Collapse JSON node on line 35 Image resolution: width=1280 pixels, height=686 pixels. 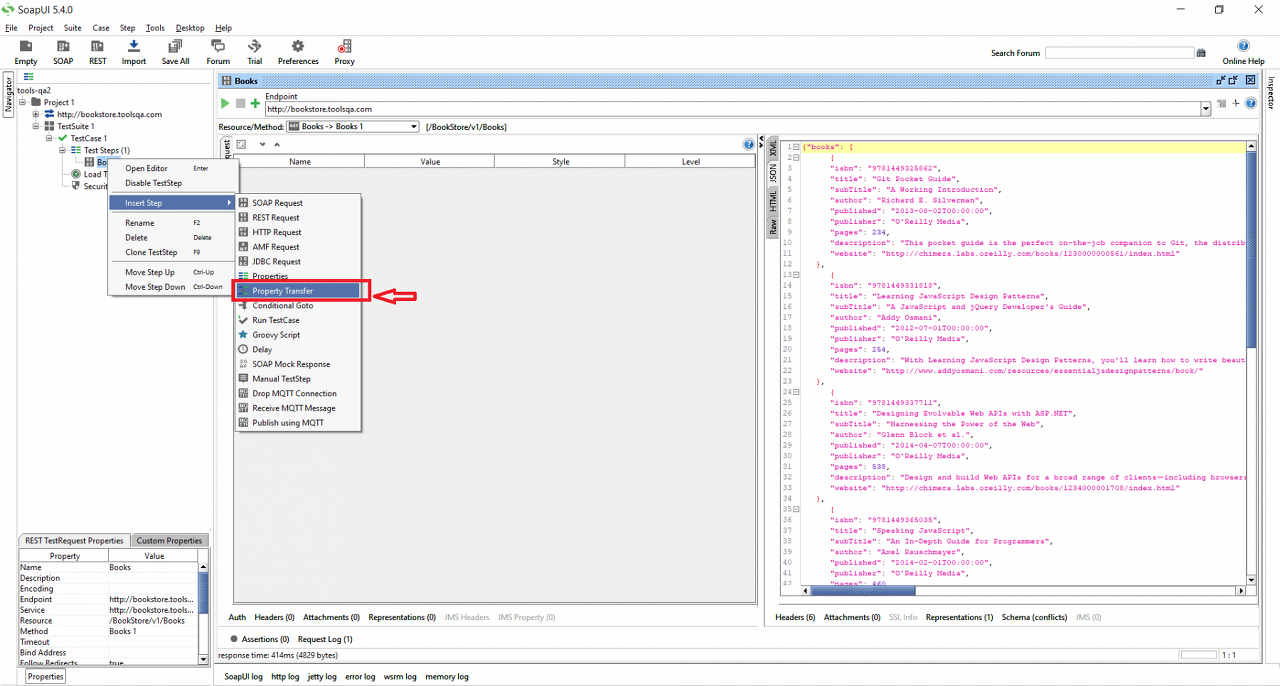(796, 509)
